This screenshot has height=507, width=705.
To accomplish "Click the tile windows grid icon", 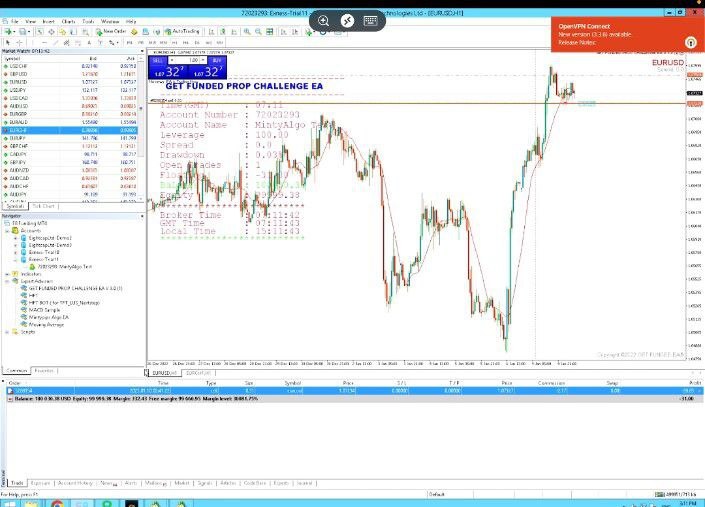I will pyautogui.click(x=269, y=31).
